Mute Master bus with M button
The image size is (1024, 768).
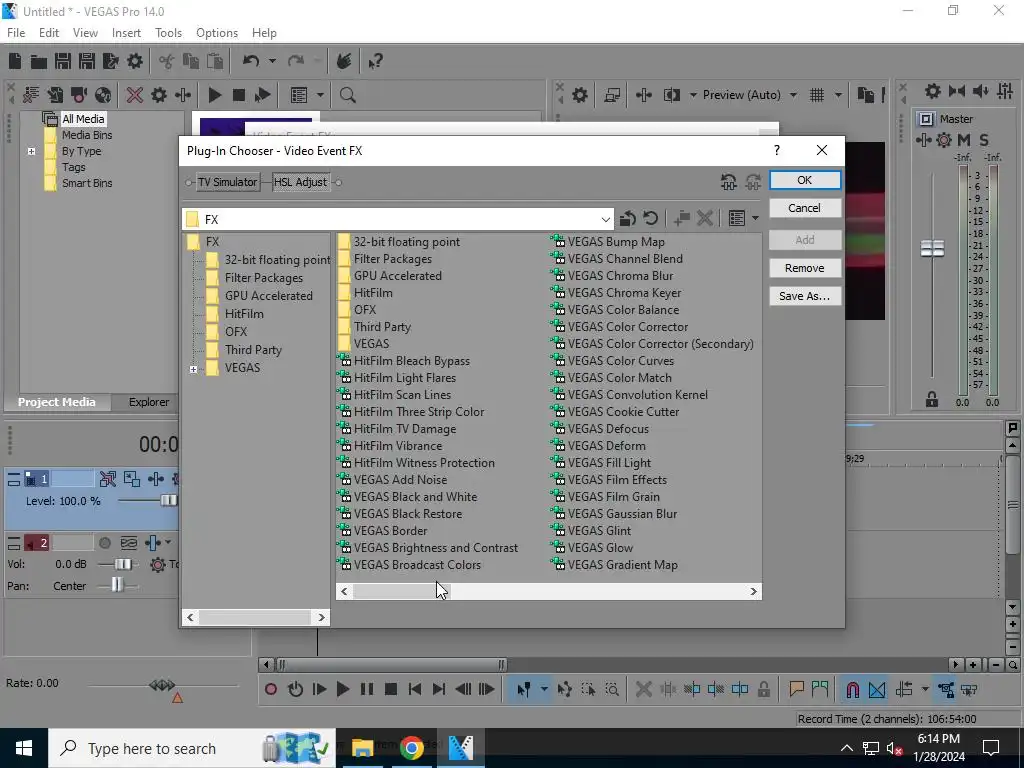tap(963, 140)
